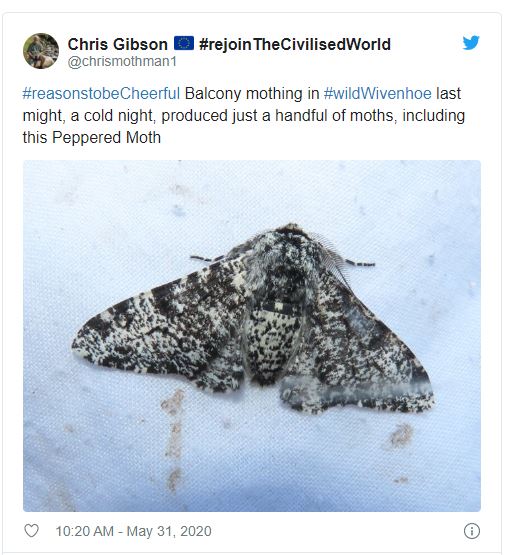Click the brown stain below the moth
This screenshot has width=508, height=555.
174,439
